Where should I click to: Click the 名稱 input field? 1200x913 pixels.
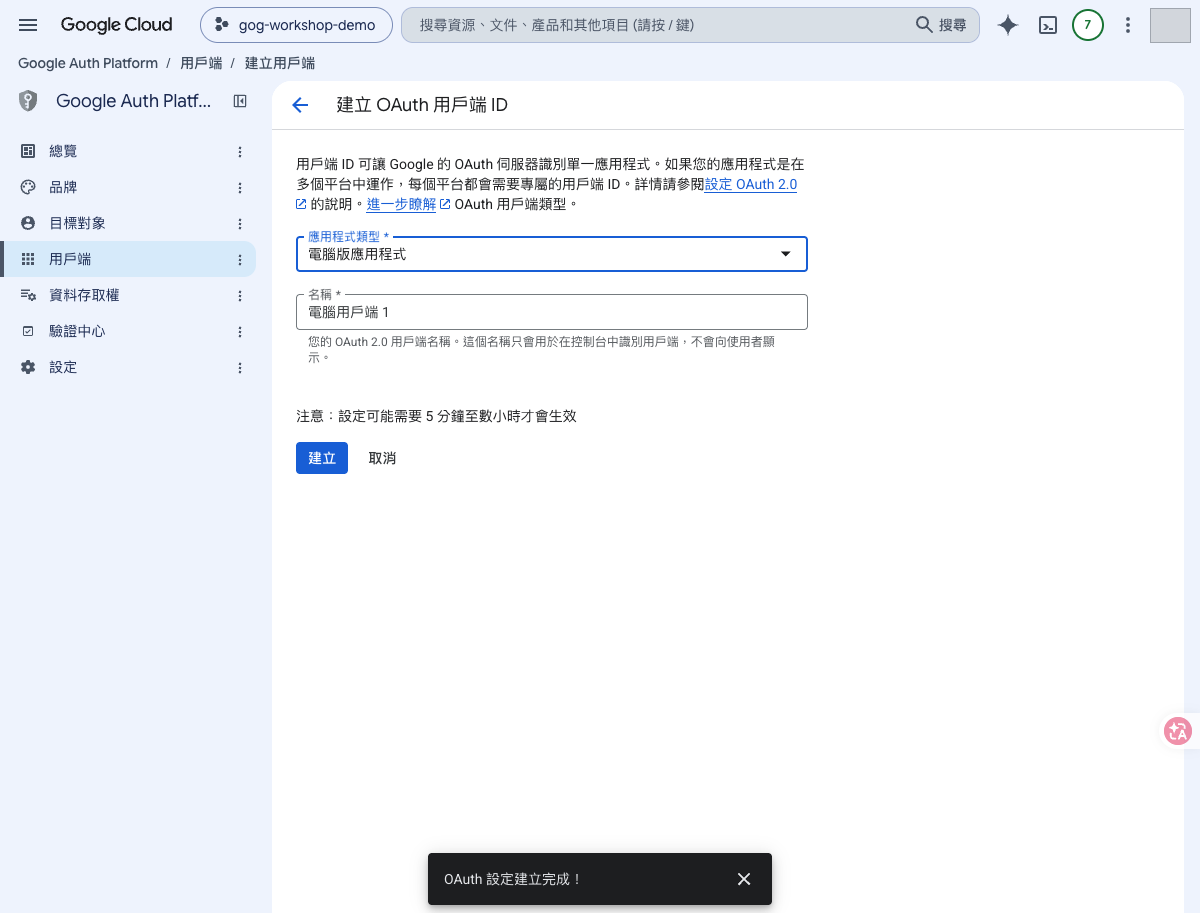point(552,312)
